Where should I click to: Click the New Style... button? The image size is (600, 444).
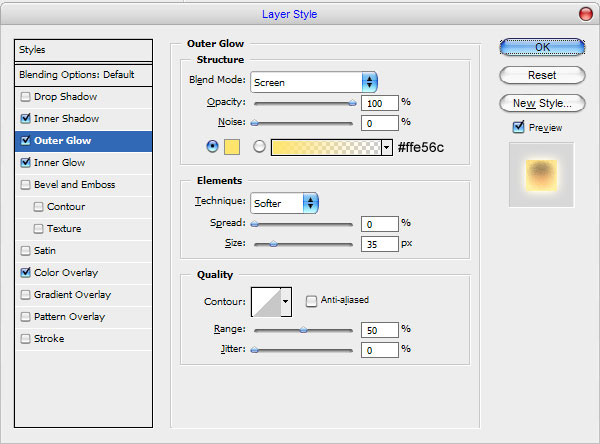[x=542, y=103]
